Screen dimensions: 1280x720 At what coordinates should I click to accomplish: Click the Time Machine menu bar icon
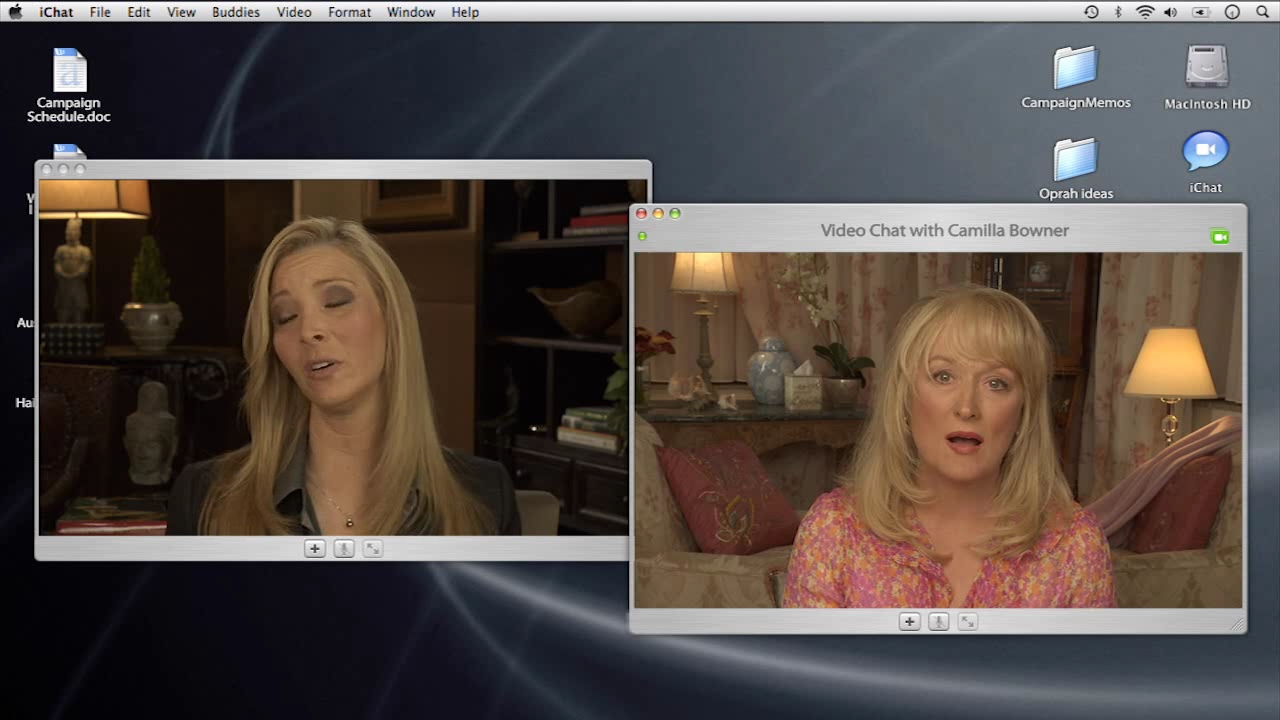1091,12
